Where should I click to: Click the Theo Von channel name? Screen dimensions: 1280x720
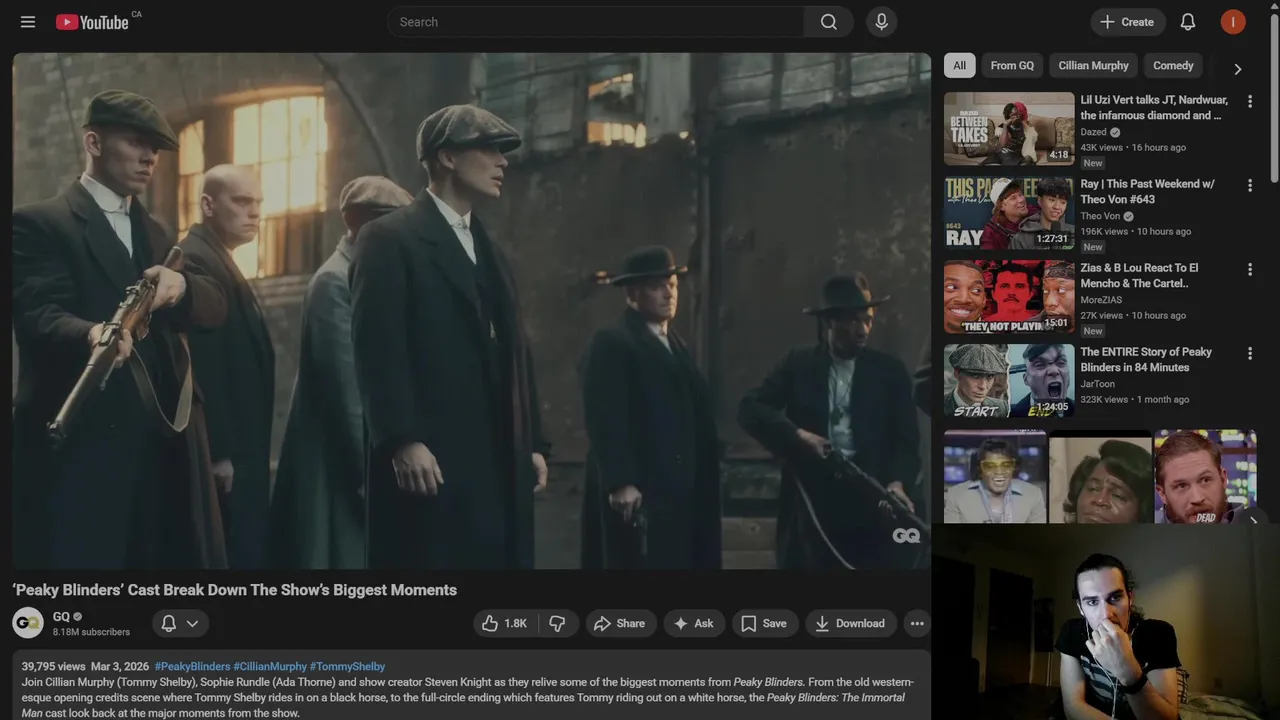point(1100,216)
